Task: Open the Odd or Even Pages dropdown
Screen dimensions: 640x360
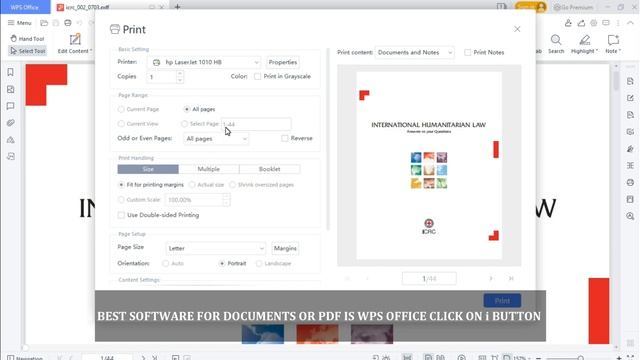Action: (216, 139)
